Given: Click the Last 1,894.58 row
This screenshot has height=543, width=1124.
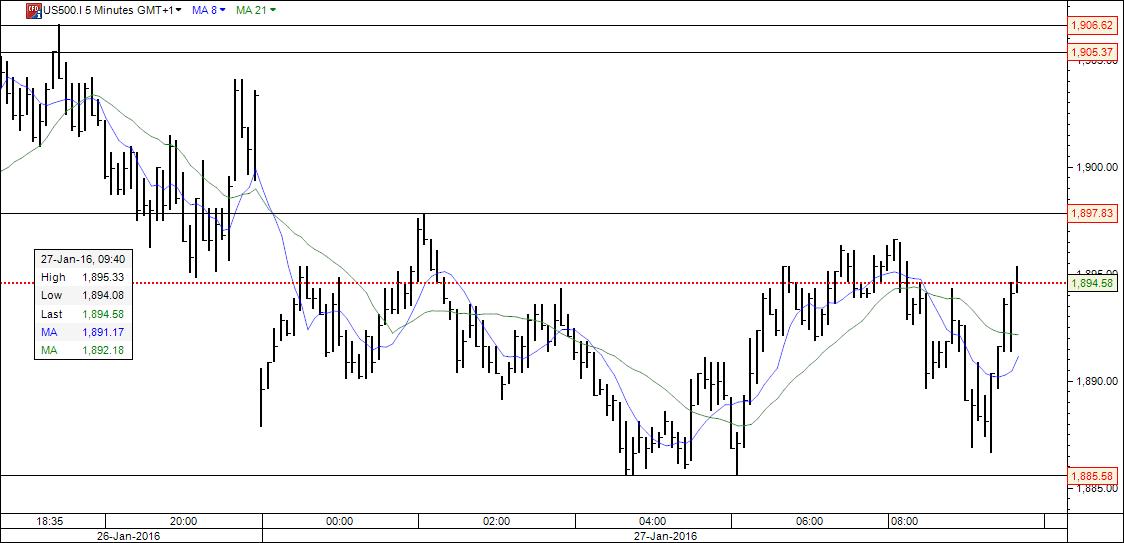Looking at the screenshot, I should [83, 314].
